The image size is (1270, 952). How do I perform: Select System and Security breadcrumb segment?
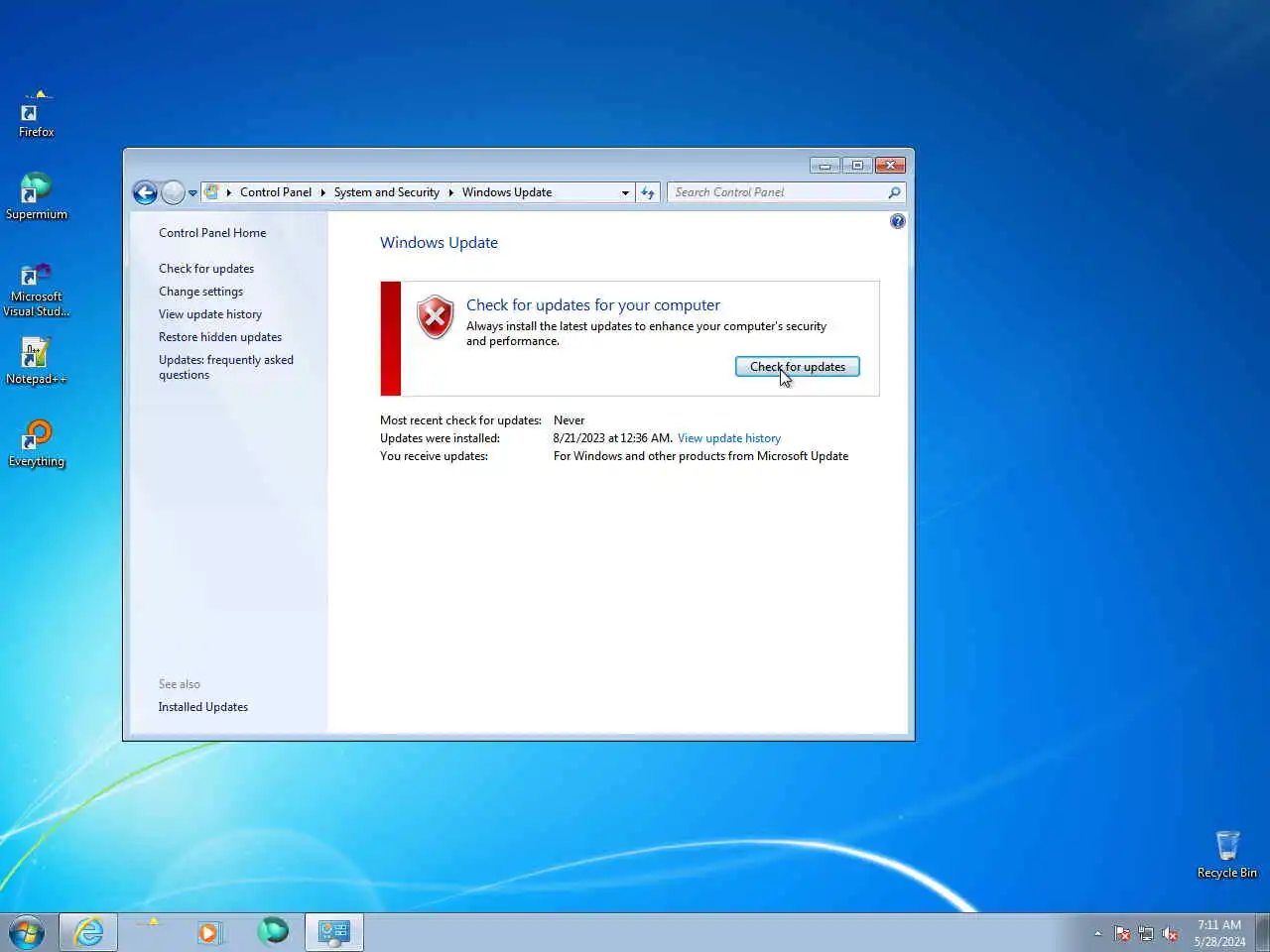tap(386, 192)
